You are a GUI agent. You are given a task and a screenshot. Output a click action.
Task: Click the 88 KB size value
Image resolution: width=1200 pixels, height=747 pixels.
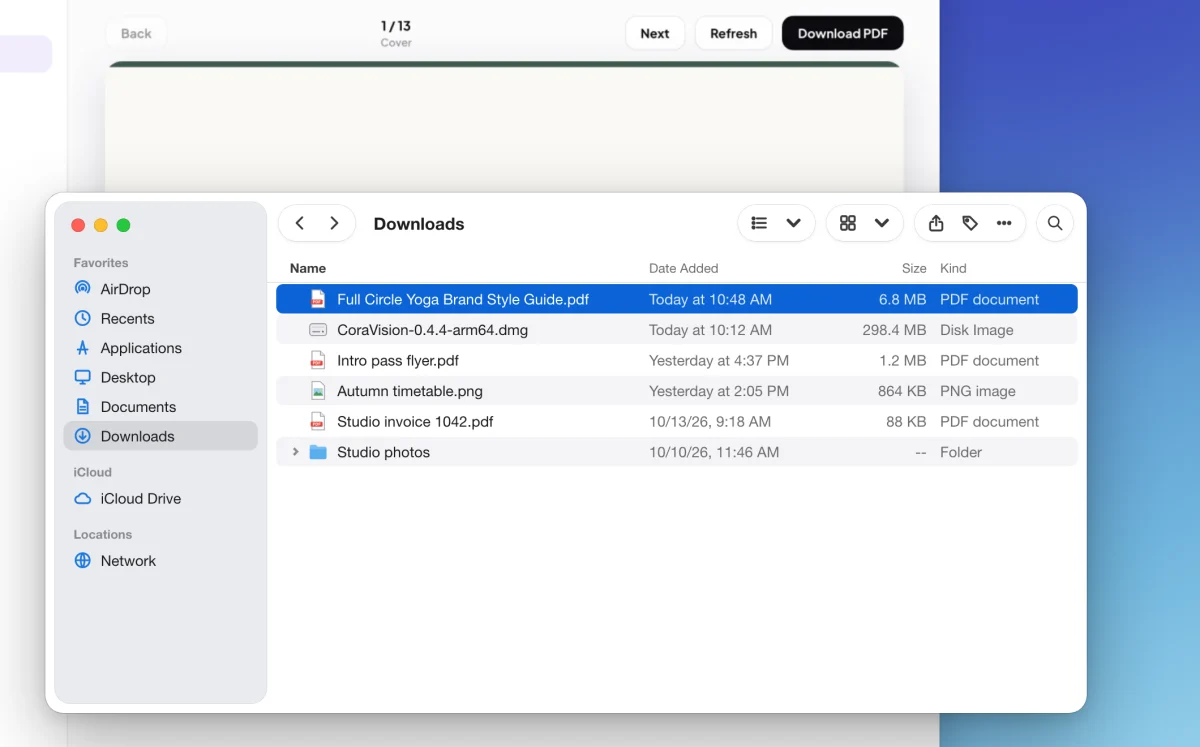point(906,421)
